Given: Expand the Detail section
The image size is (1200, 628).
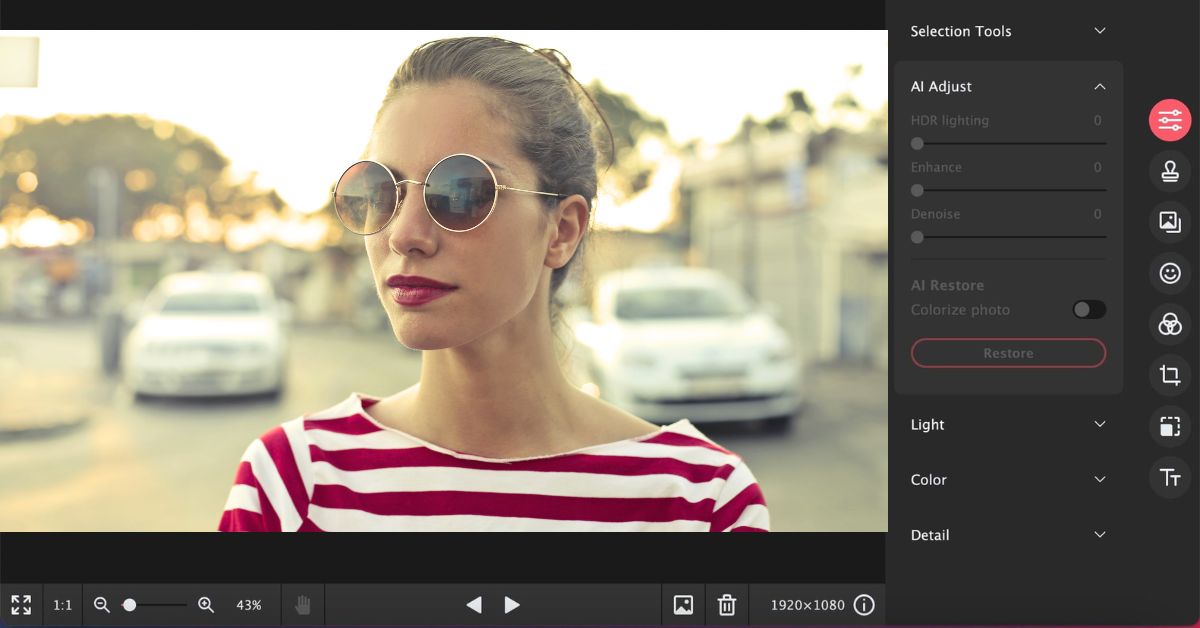Looking at the screenshot, I should click(x=1008, y=535).
